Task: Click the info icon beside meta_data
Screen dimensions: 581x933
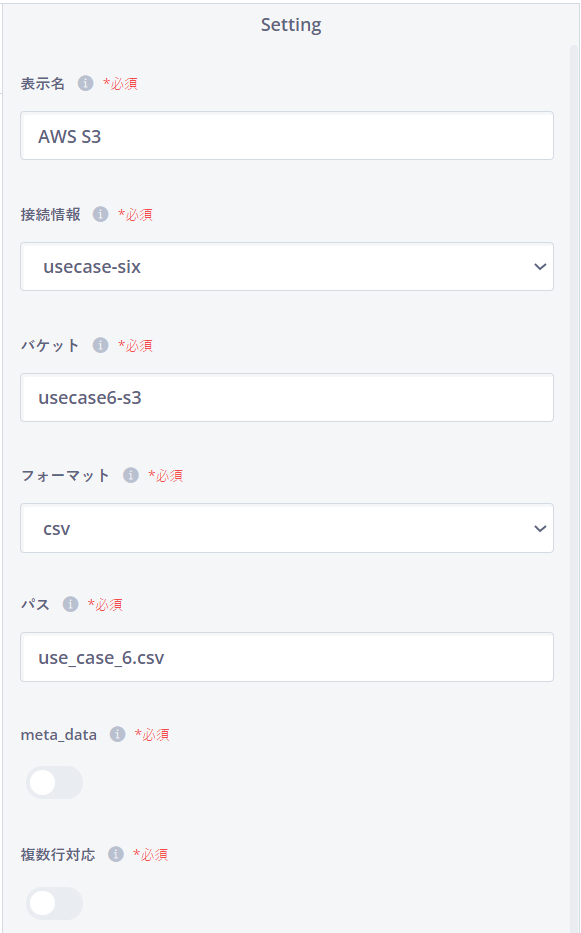Action: click(117, 734)
